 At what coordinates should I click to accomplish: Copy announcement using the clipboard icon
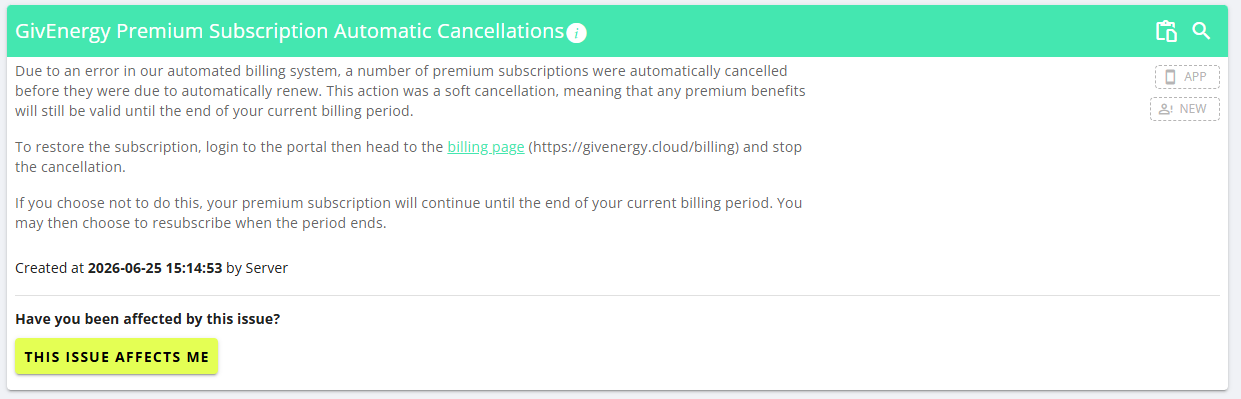(1166, 31)
